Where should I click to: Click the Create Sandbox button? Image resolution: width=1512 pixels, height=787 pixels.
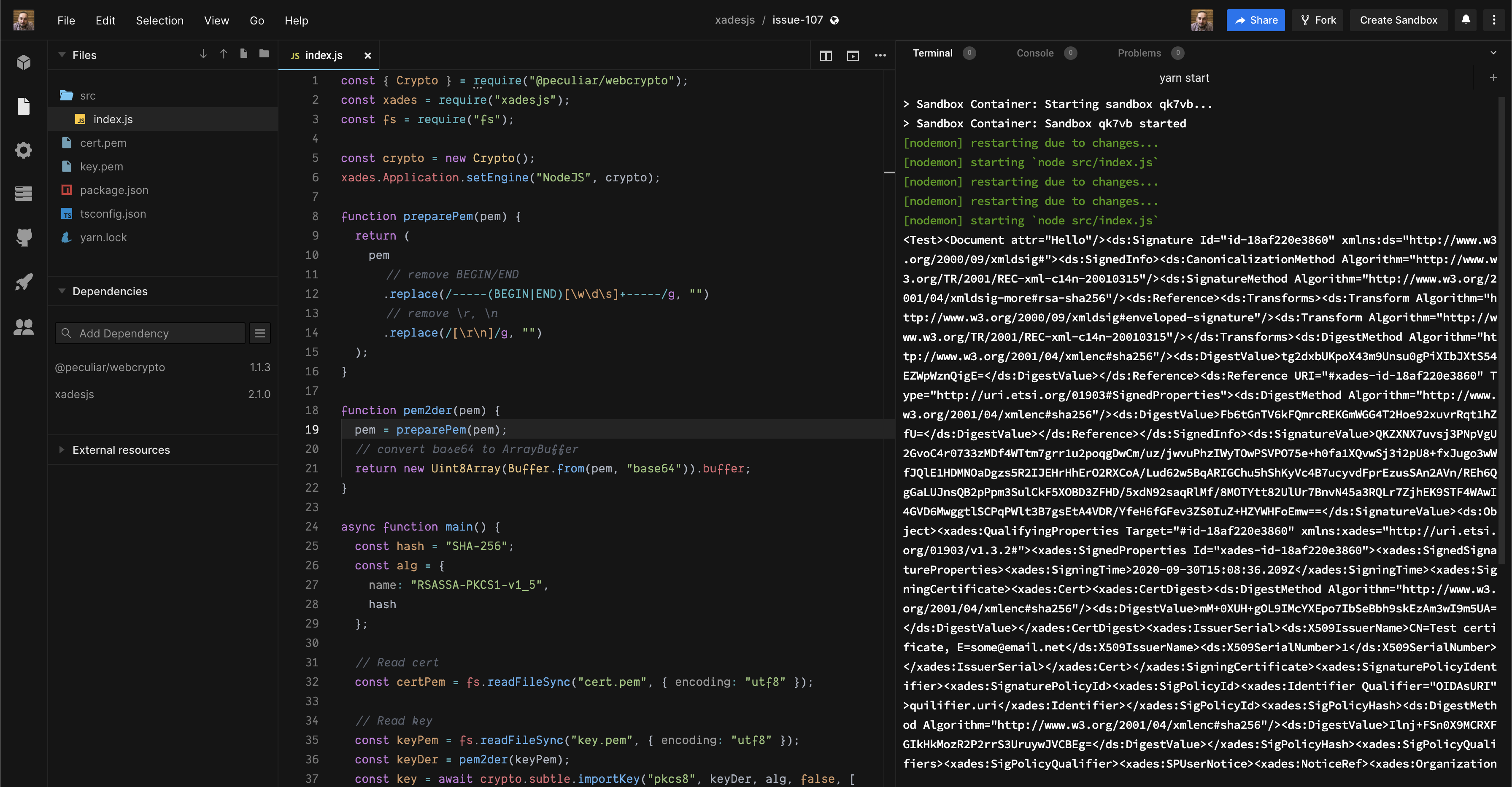click(x=1398, y=20)
